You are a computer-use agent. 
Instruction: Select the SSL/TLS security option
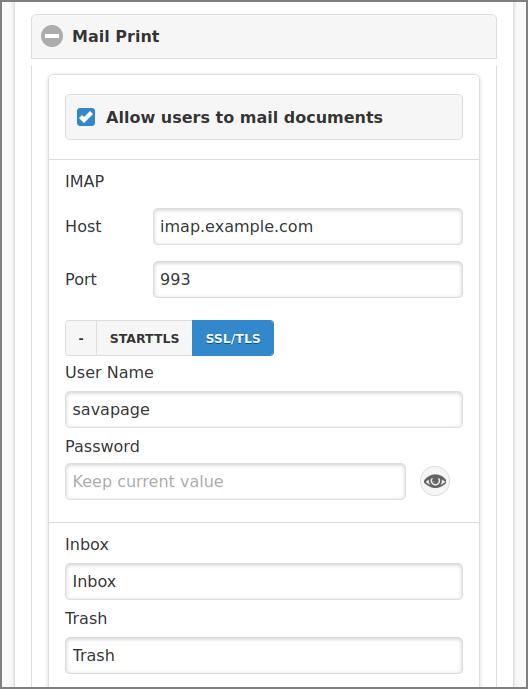point(233,338)
